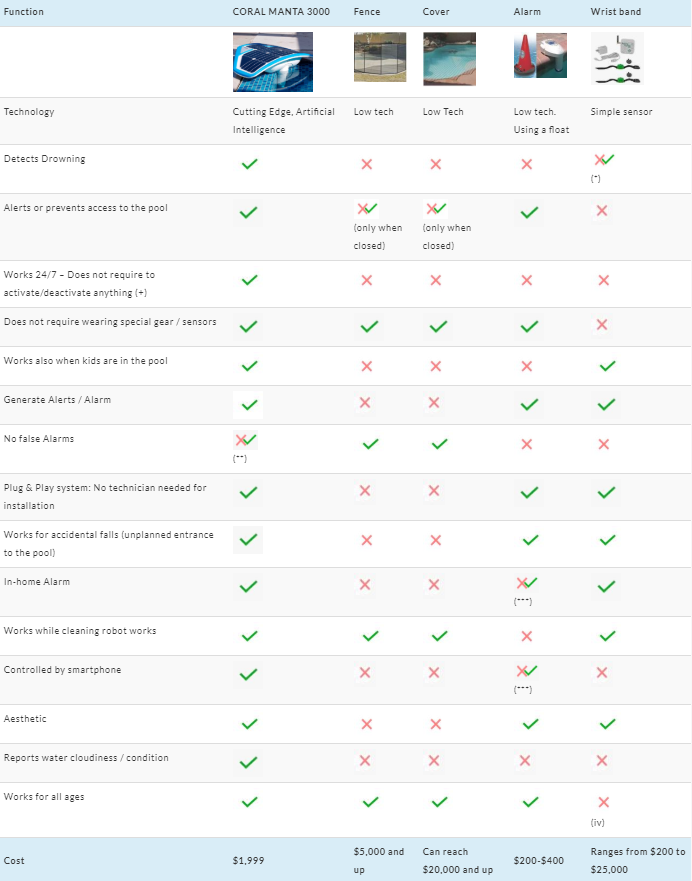Click the $1,999 cost value
This screenshot has height=881, width=692.
248,861
